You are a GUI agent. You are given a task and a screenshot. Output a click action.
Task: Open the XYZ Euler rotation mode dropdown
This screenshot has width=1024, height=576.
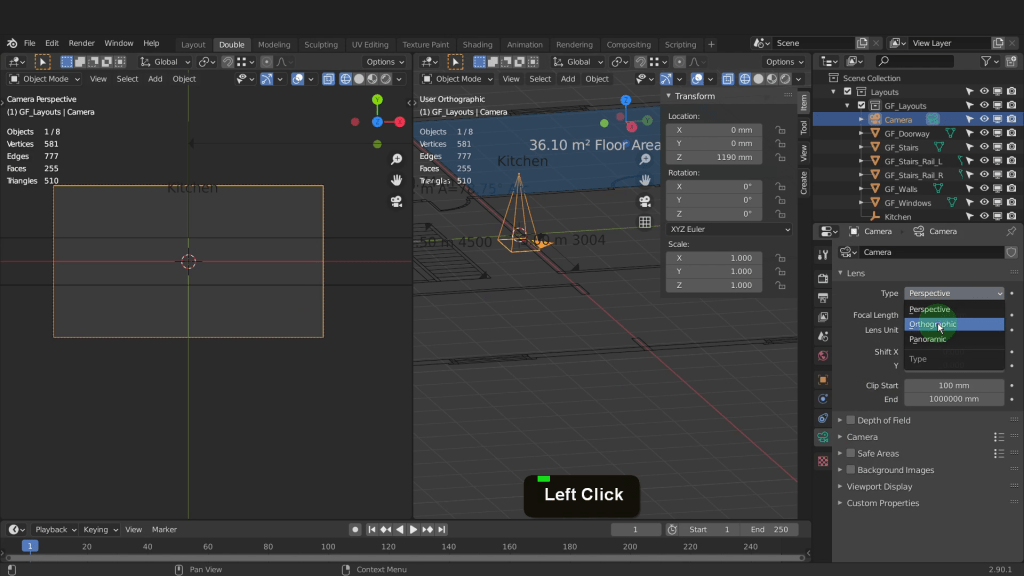click(729, 229)
